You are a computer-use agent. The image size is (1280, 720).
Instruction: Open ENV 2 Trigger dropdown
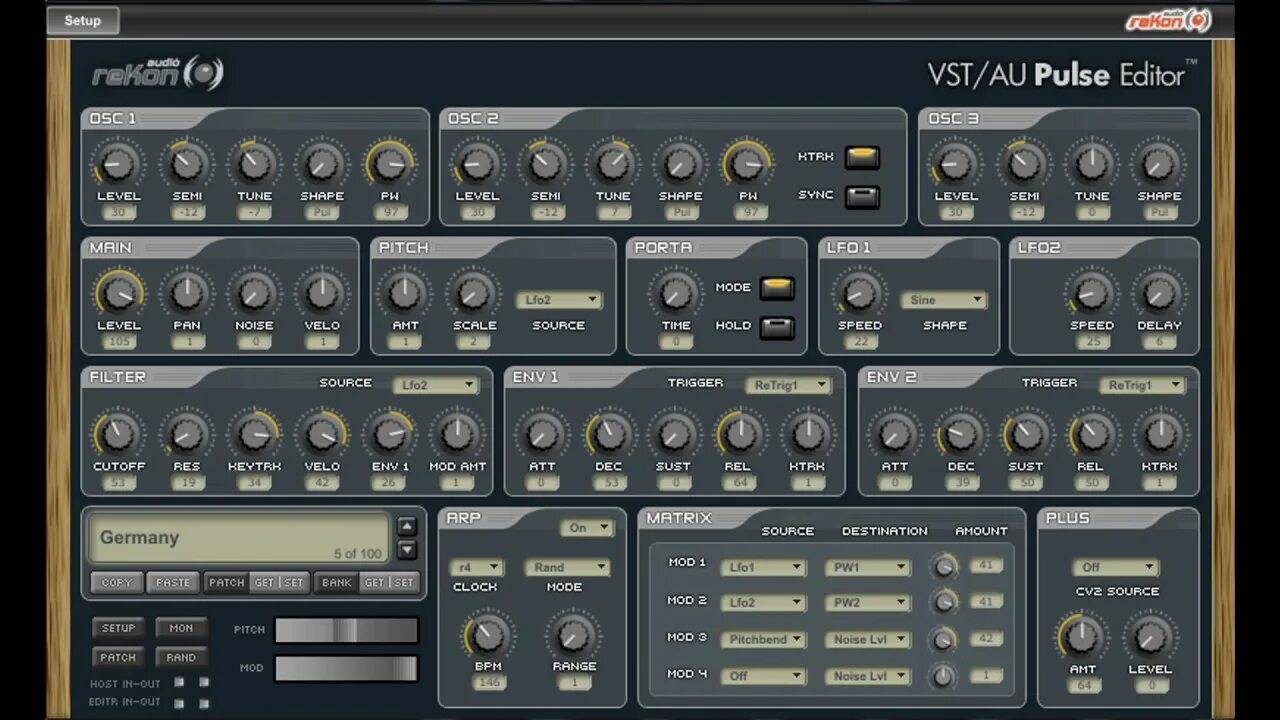(1142, 385)
